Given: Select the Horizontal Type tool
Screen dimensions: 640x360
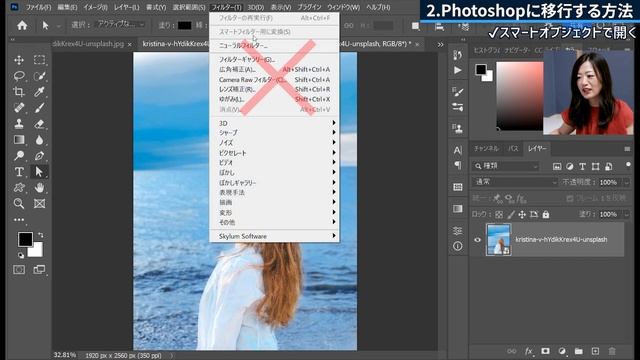Looking at the screenshot, I should [19, 172].
